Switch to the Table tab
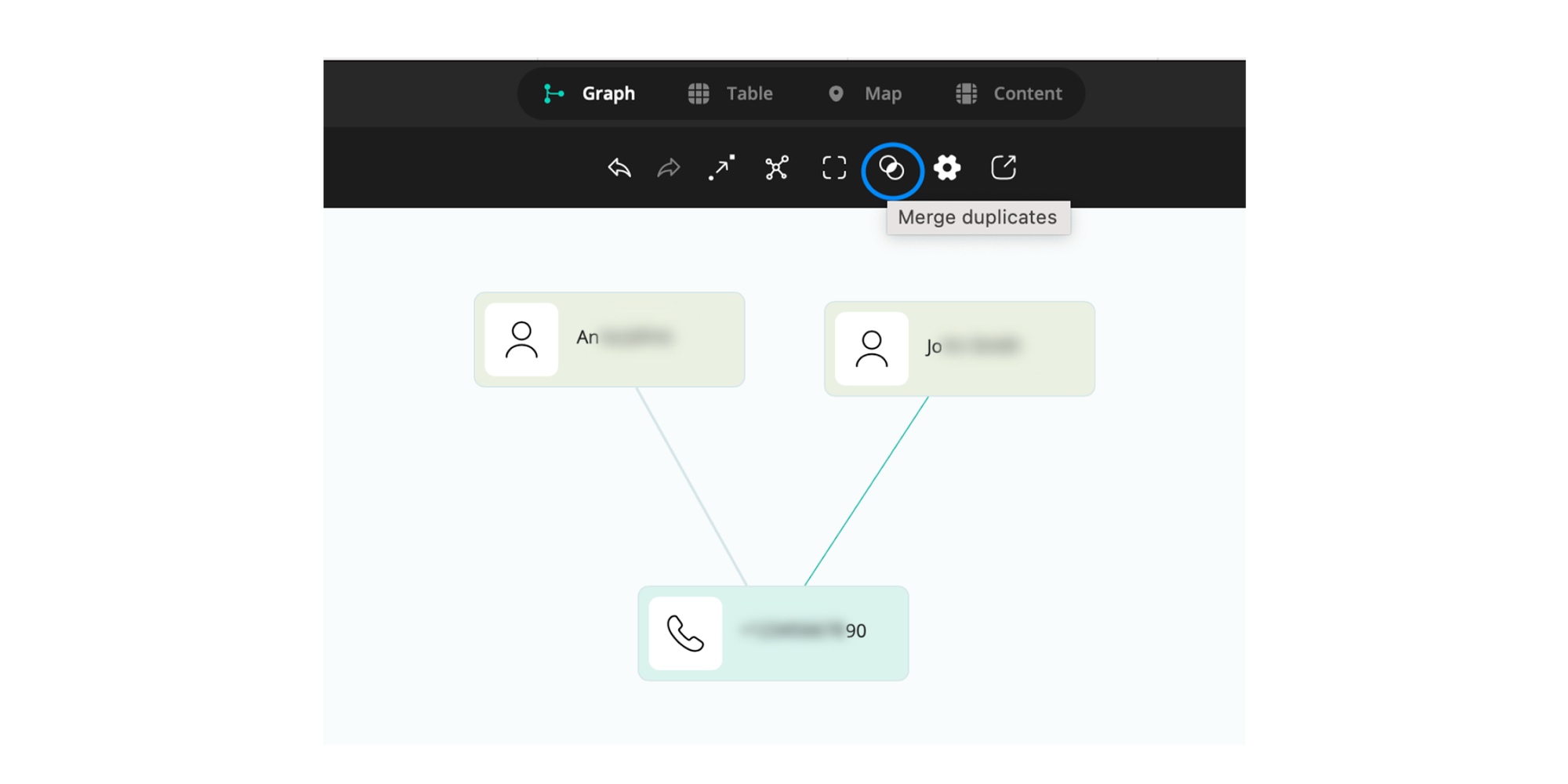1568x784 pixels. click(x=731, y=94)
